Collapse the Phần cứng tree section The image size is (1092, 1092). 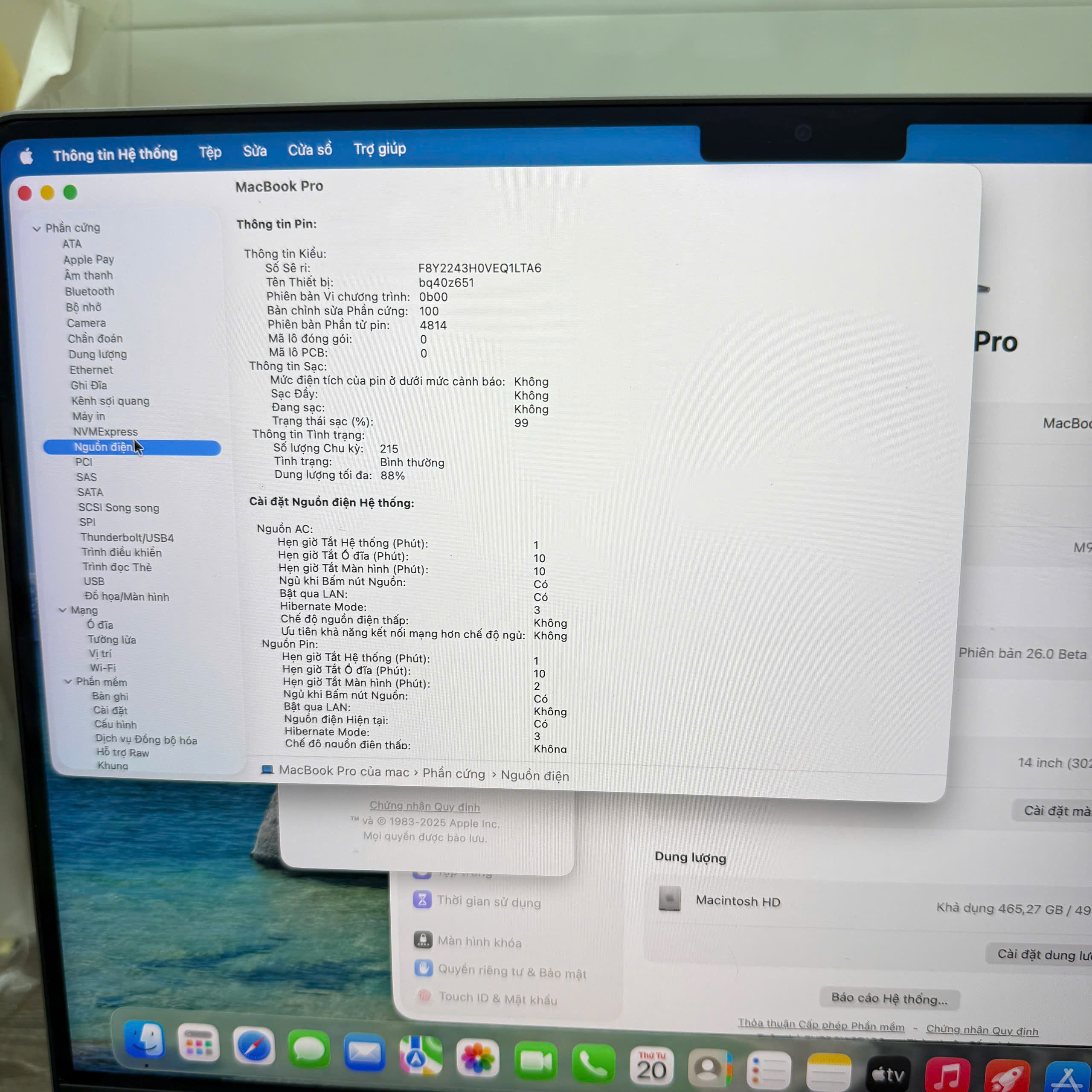point(37,229)
